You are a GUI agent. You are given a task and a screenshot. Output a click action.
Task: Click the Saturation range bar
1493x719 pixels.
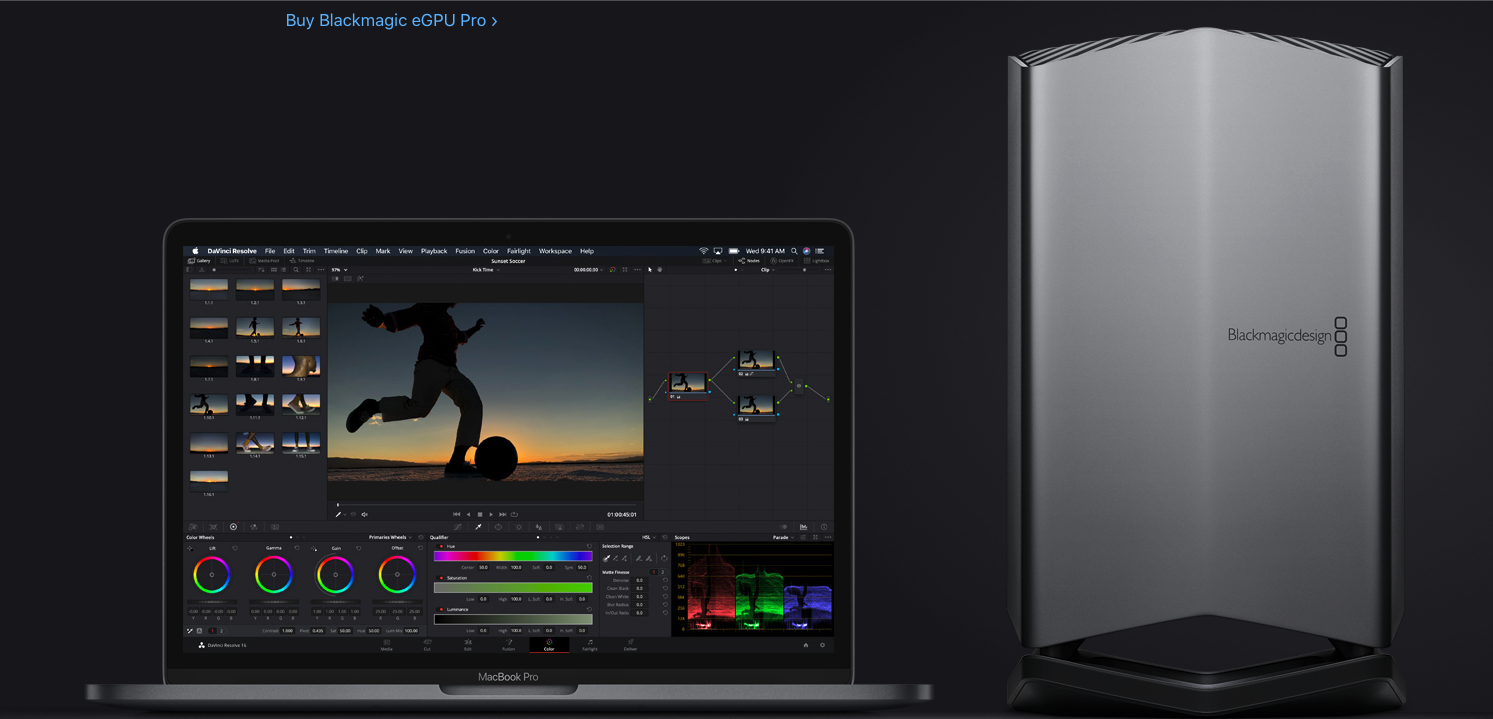513,588
